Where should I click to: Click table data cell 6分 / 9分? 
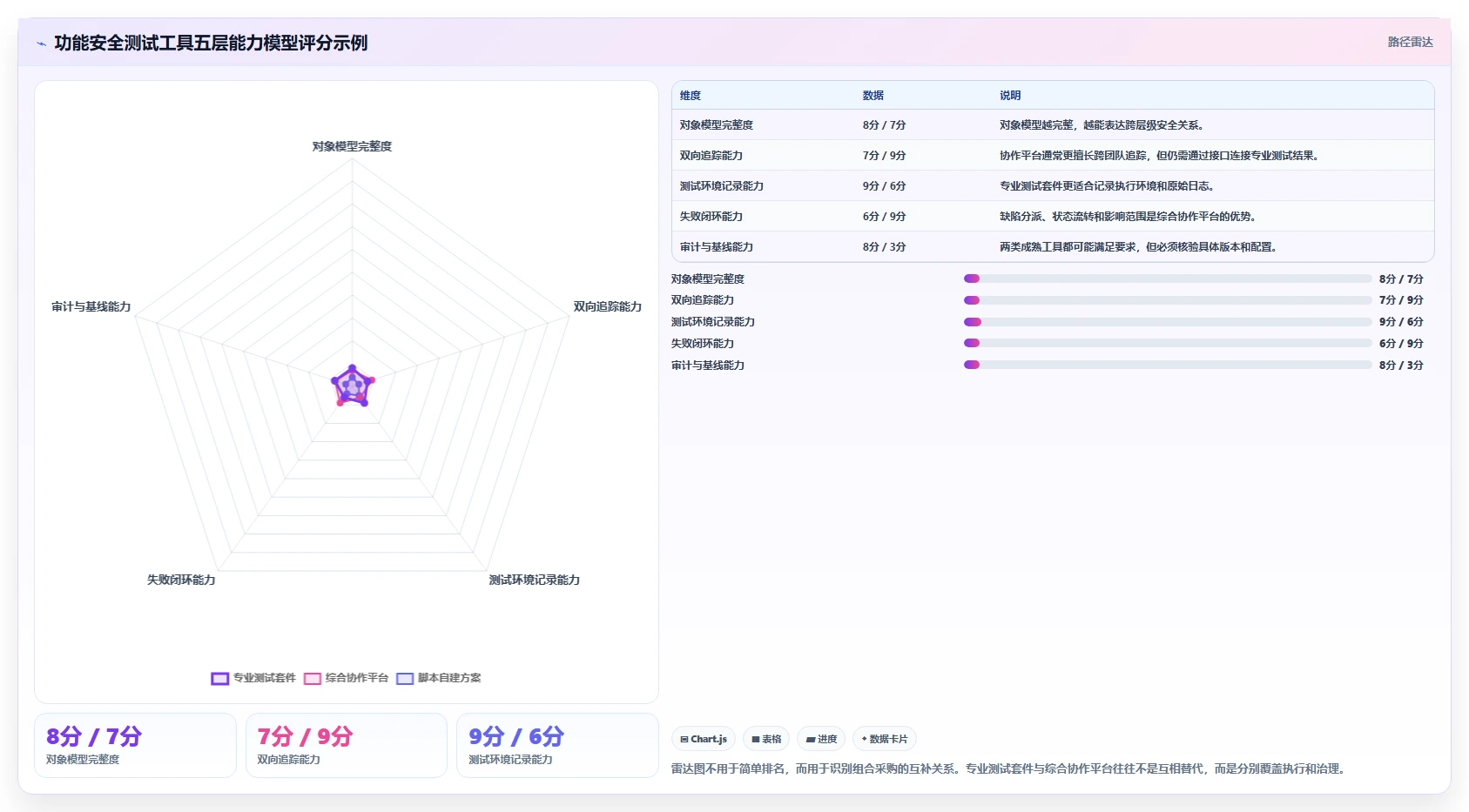pyautogui.click(x=885, y=217)
